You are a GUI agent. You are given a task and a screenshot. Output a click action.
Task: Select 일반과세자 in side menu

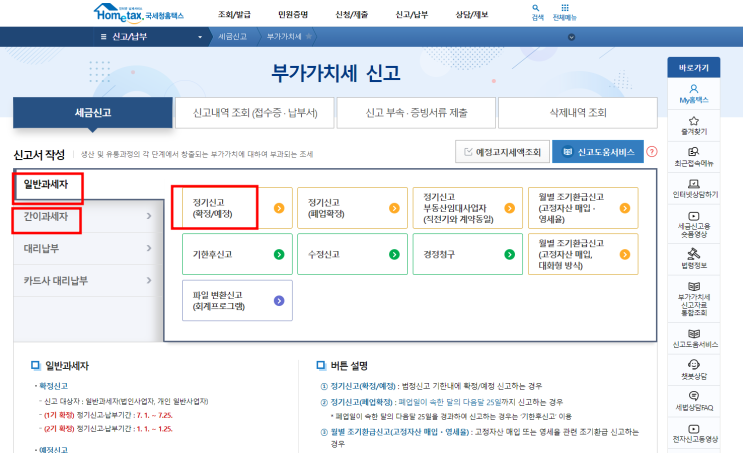46,184
